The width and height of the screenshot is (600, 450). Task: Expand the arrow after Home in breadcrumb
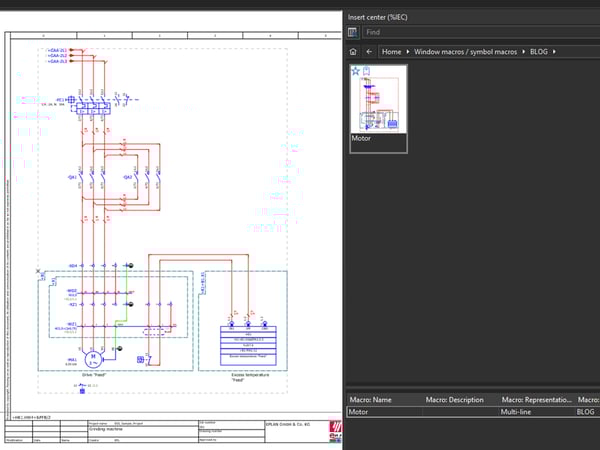(x=407, y=51)
